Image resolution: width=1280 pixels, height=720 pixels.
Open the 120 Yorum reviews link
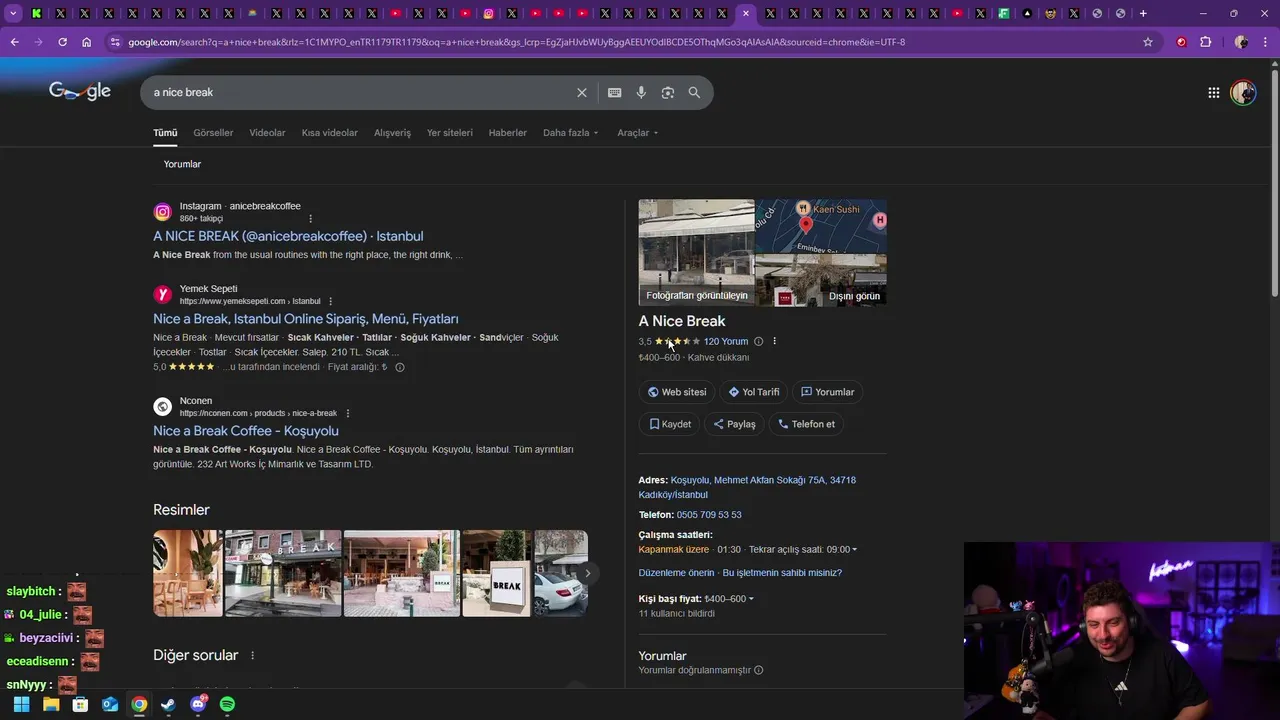click(x=726, y=341)
